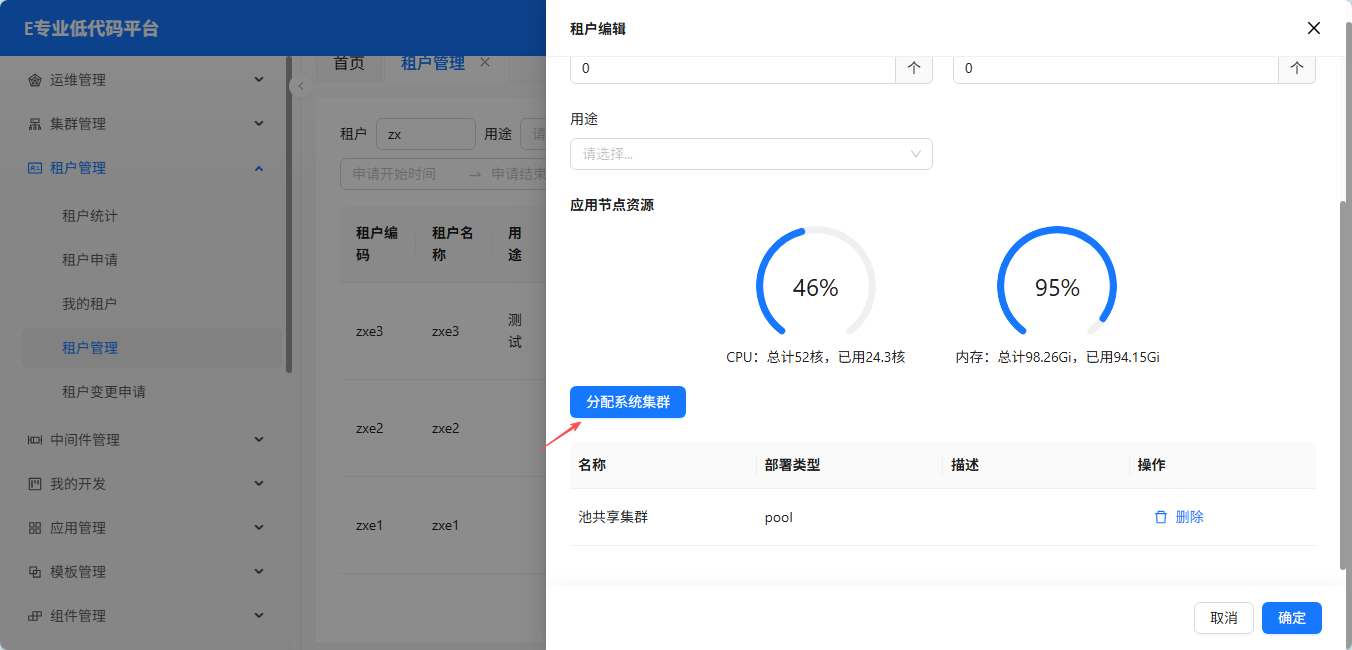Collapse the 租户管理 menu chevron
Image resolution: width=1352 pixels, height=650 pixels.
259,168
